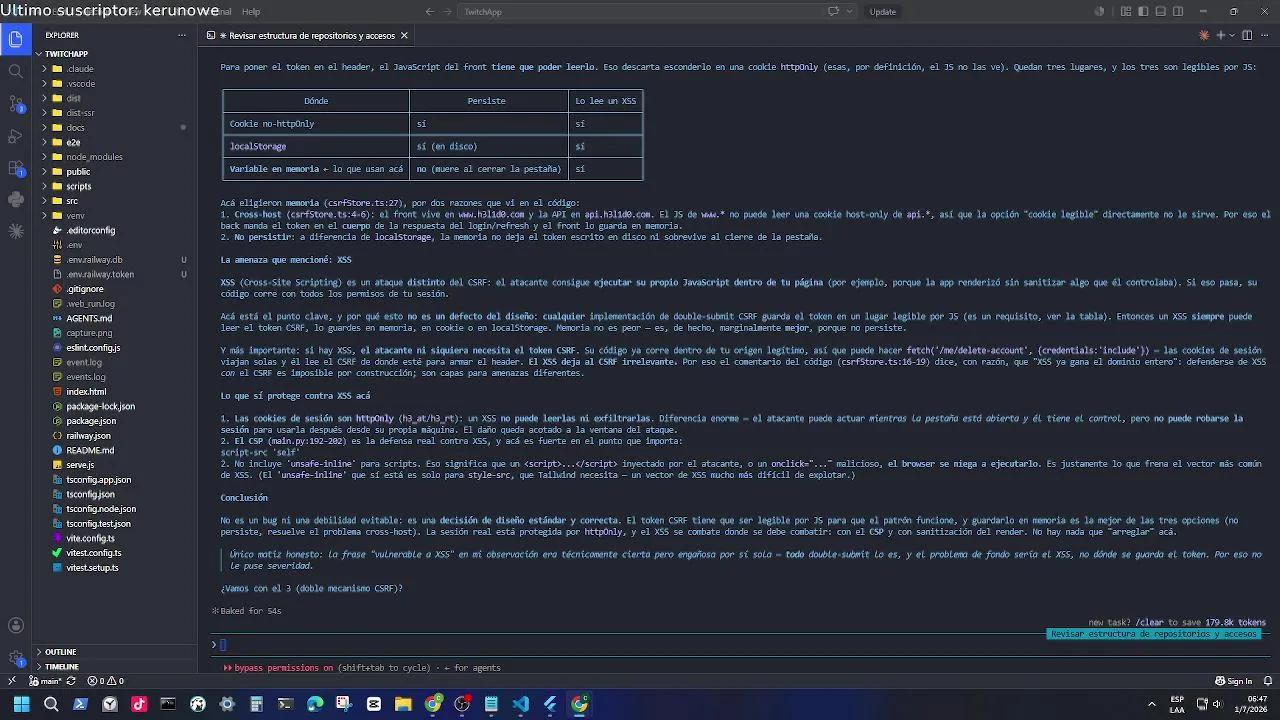1280x720 pixels.
Task: Click the synchronize changes icon in the status bar
Action: pos(70,681)
